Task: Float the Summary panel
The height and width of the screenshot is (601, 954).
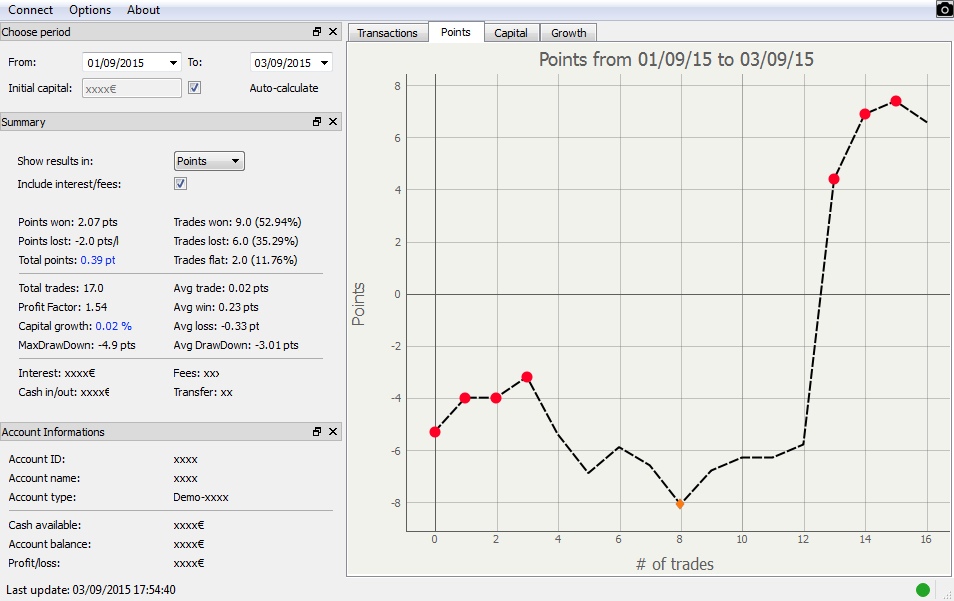Action: click(316, 122)
